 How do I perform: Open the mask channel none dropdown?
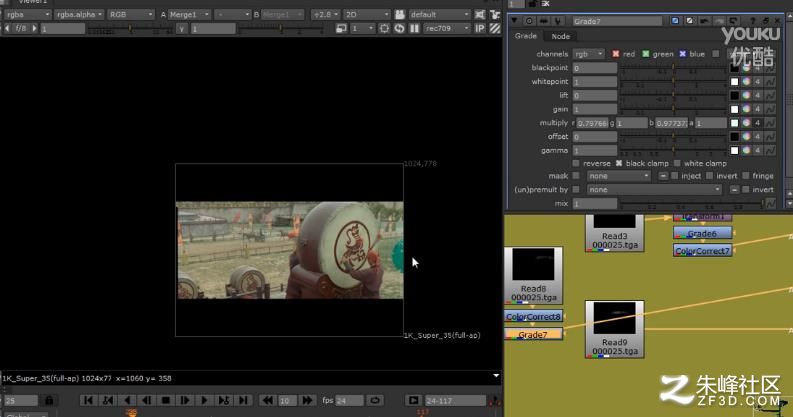tap(619, 176)
